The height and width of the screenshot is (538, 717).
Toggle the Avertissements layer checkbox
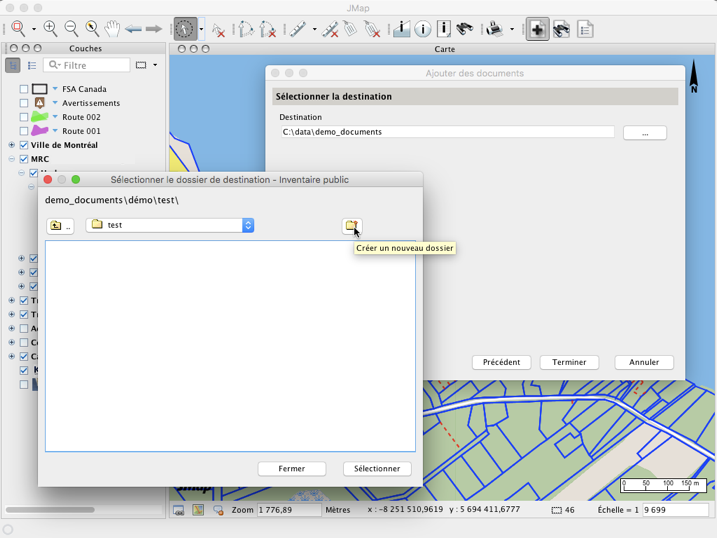point(24,103)
